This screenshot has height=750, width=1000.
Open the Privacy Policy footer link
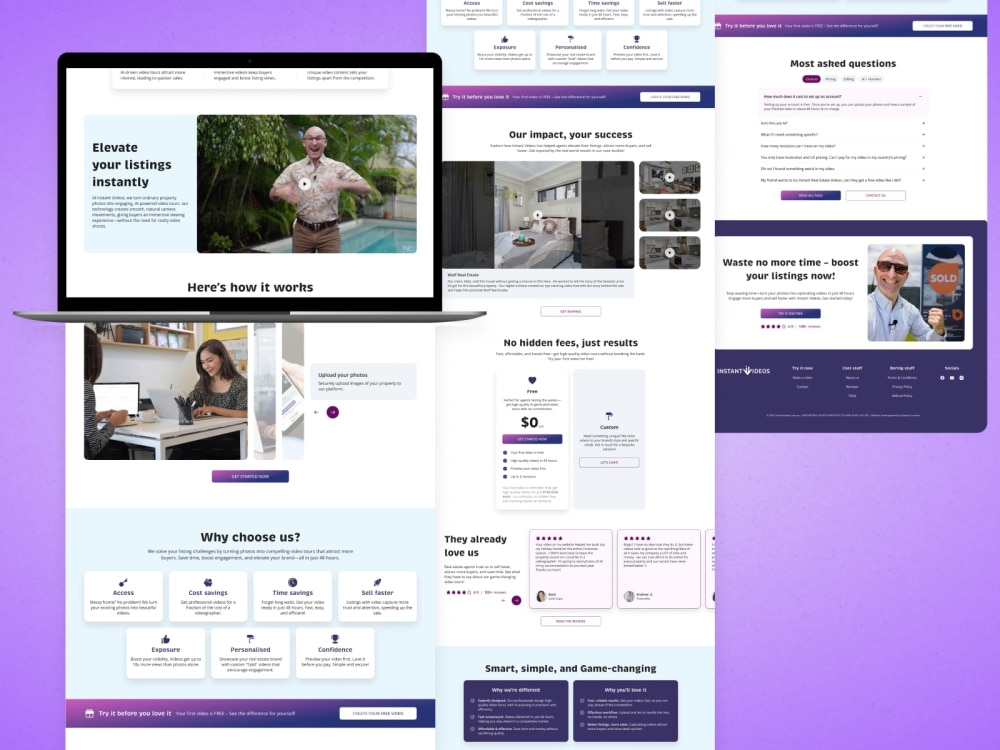pyautogui.click(x=902, y=387)
